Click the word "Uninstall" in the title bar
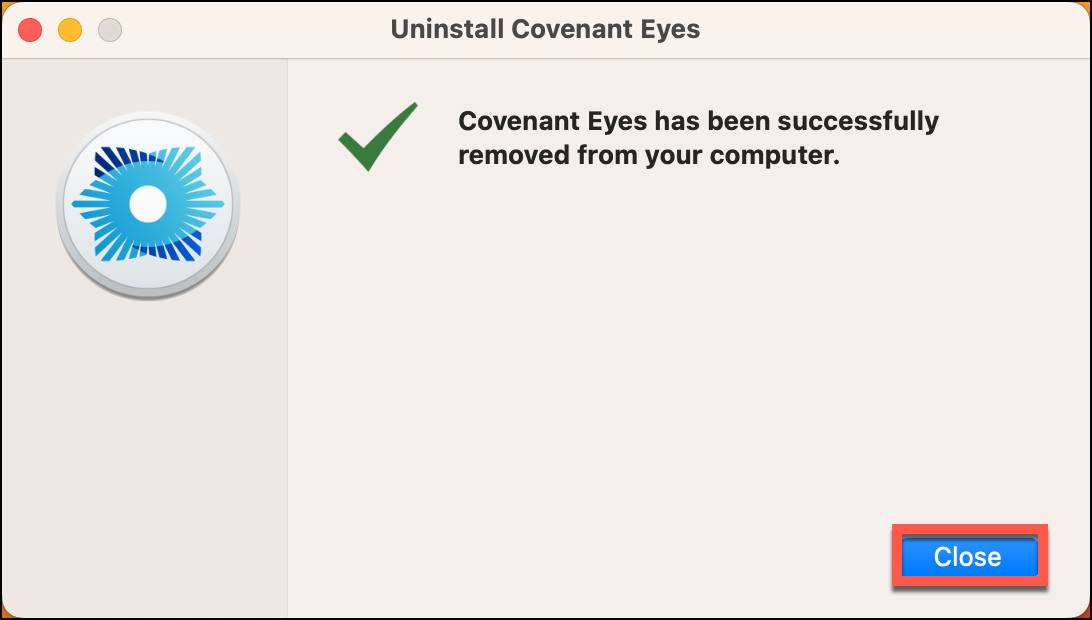The width and height of the screenshot is (1092, 620). (446, 29)
